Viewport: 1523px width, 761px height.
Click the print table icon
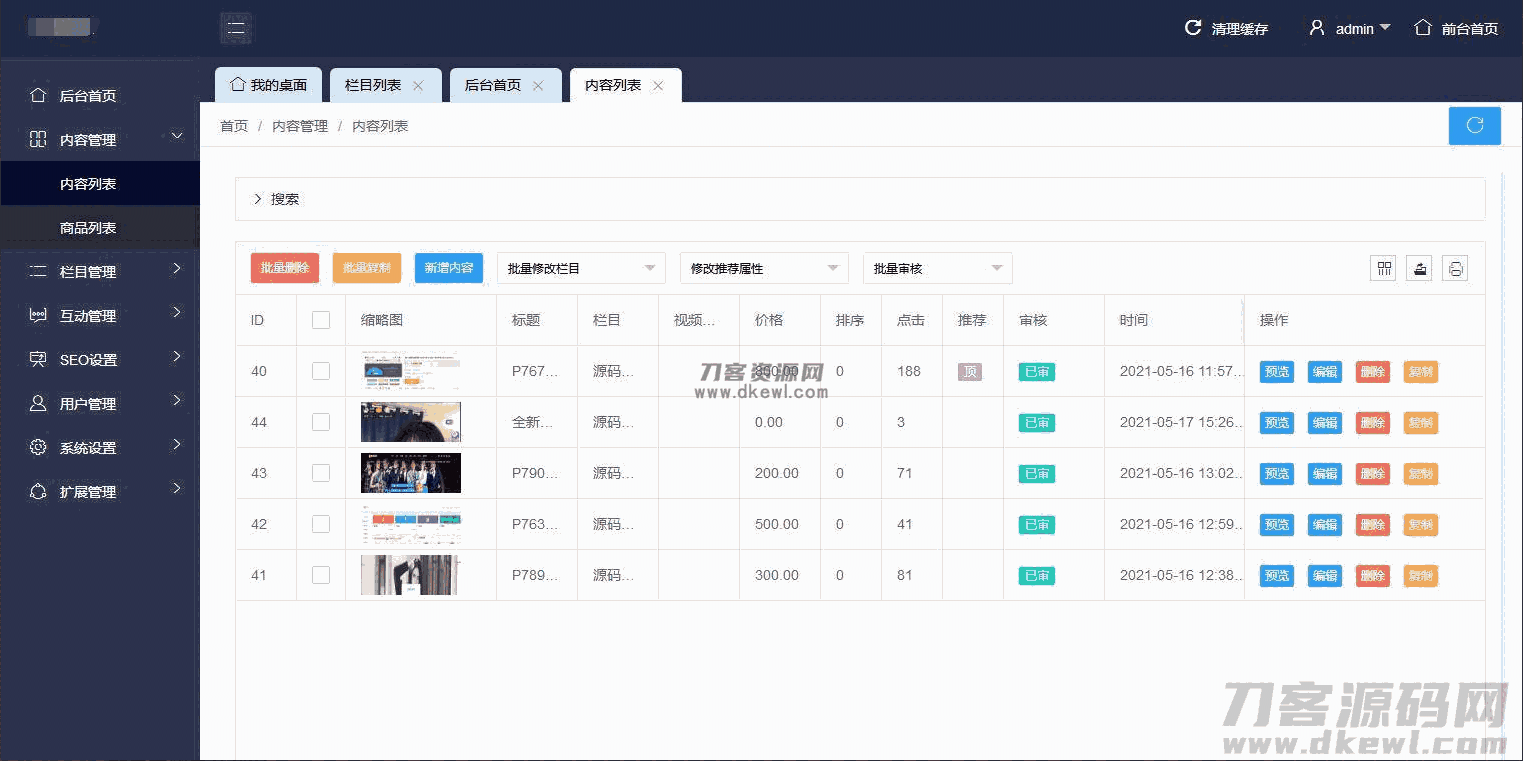[x=1455, y=268]
